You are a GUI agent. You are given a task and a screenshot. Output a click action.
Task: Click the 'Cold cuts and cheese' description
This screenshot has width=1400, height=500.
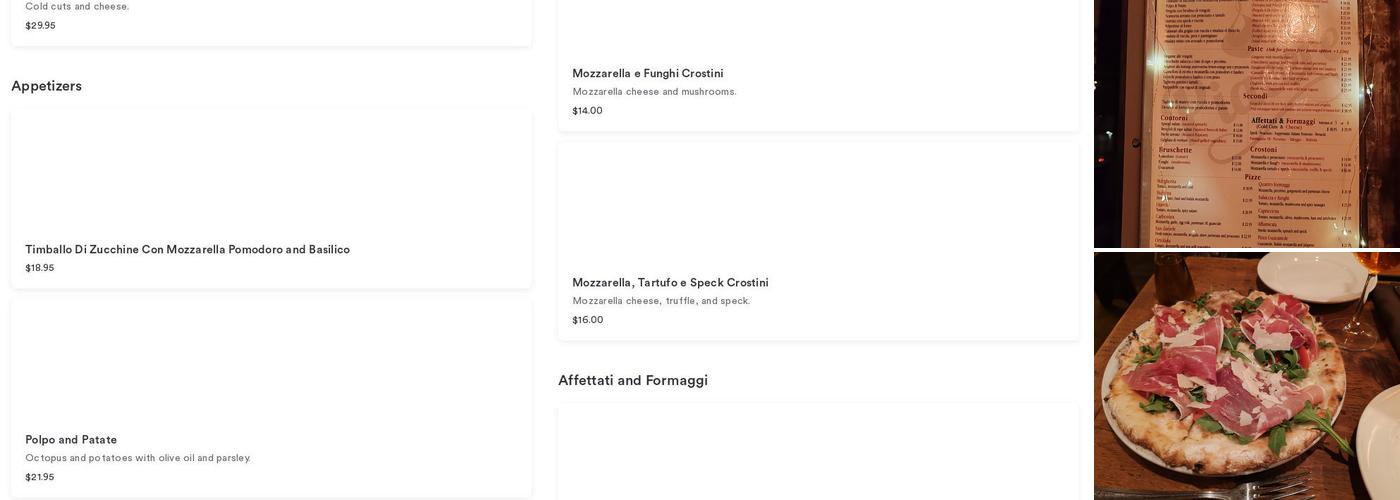tap(77, 7)
